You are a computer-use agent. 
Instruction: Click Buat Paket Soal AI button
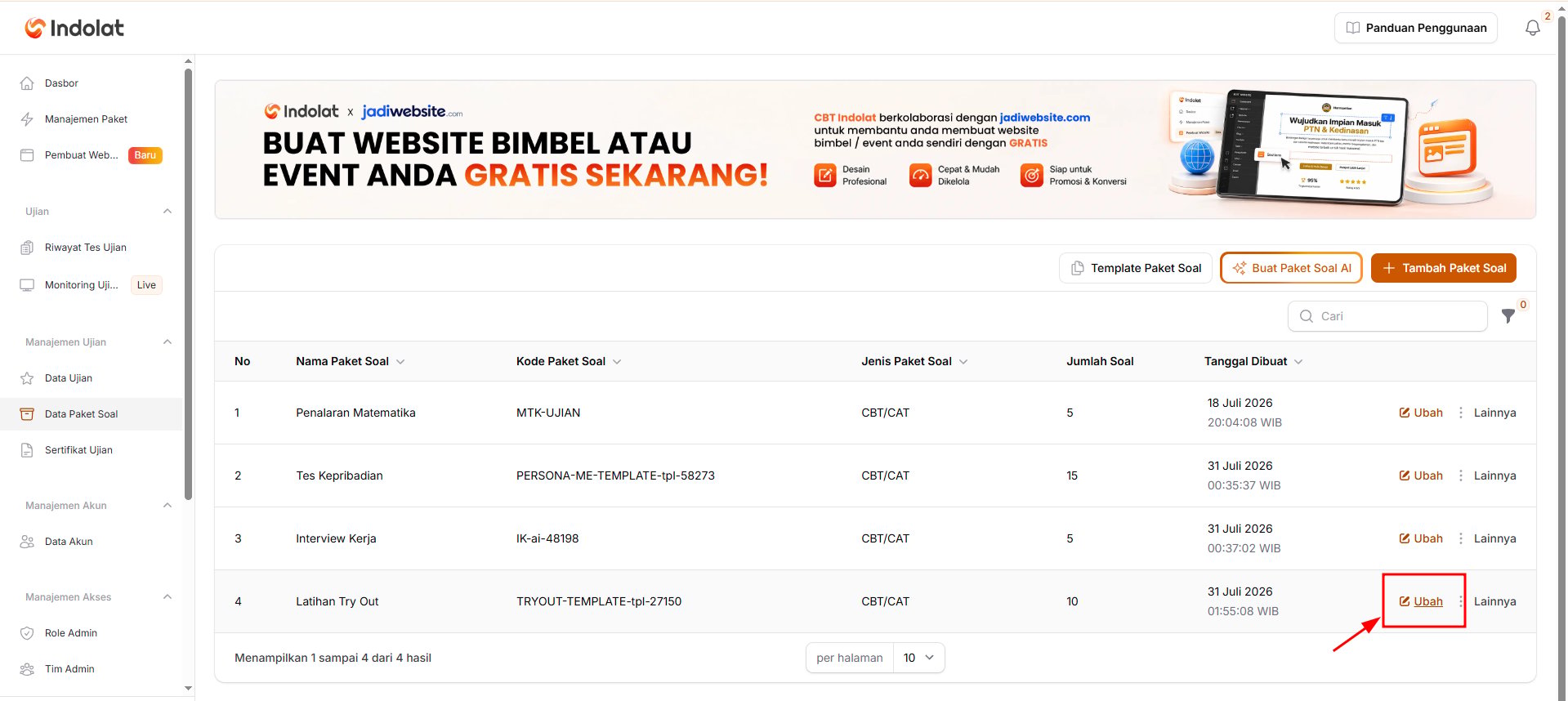point(1291,268)
